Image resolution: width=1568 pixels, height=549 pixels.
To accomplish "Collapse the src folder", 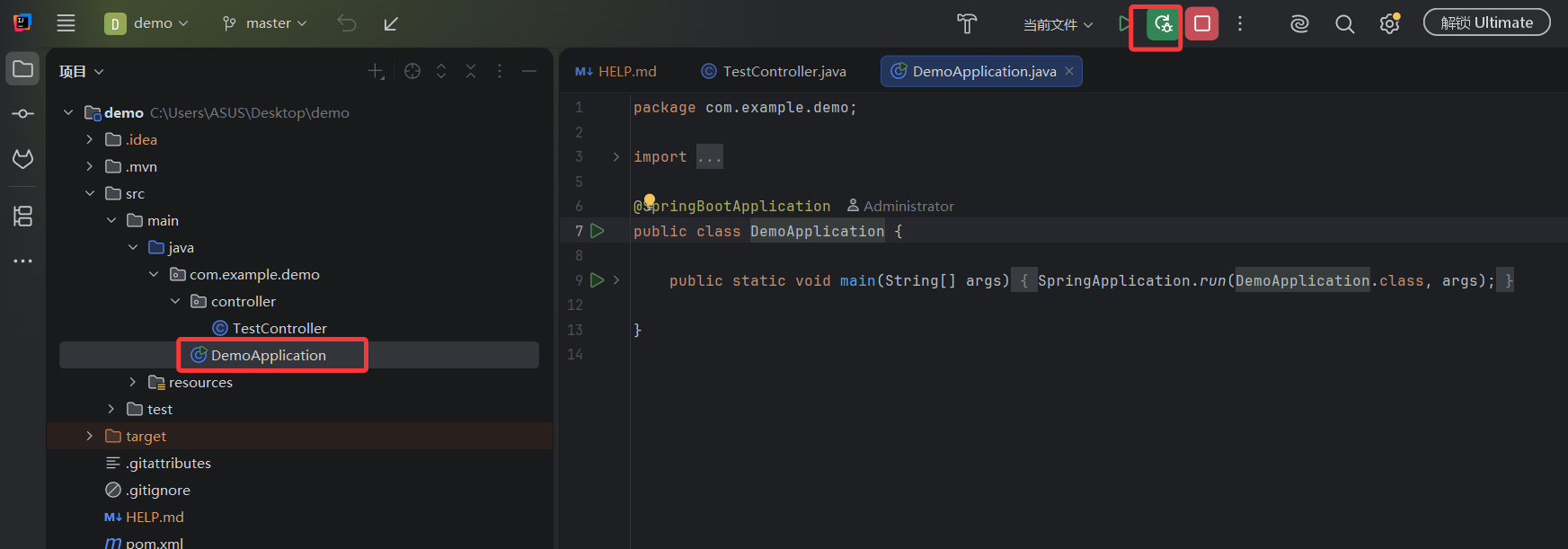I will click(89, 193).
